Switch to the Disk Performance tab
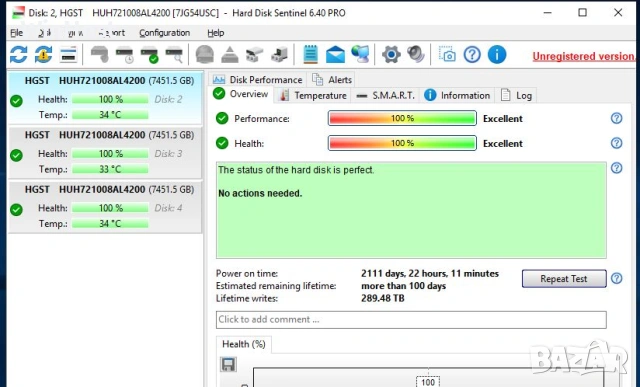 258,80
